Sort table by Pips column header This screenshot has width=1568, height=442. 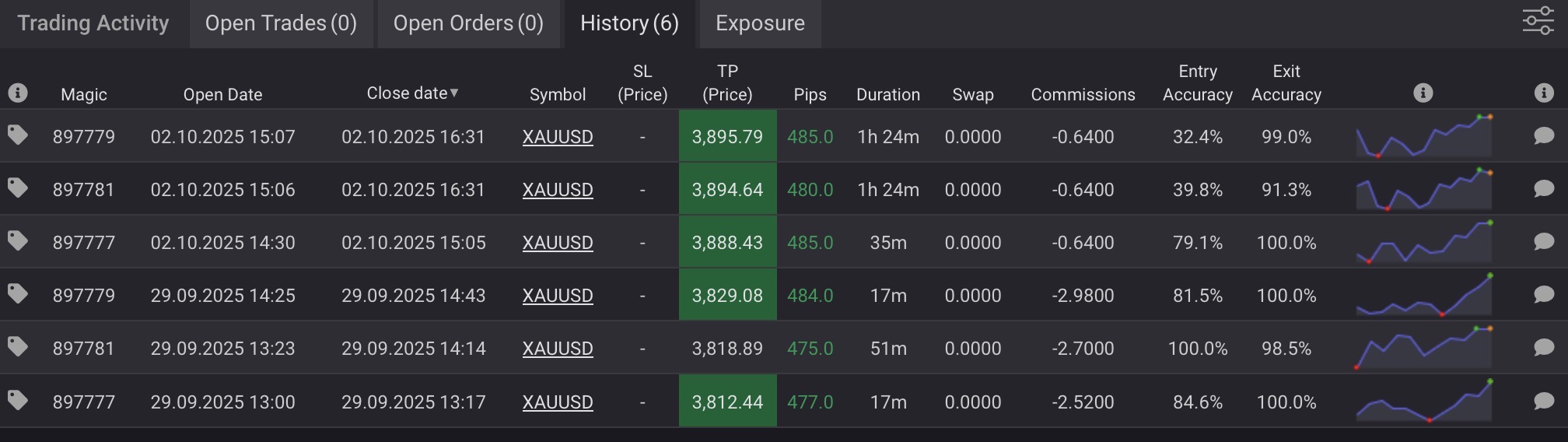(x=810, y=94)
